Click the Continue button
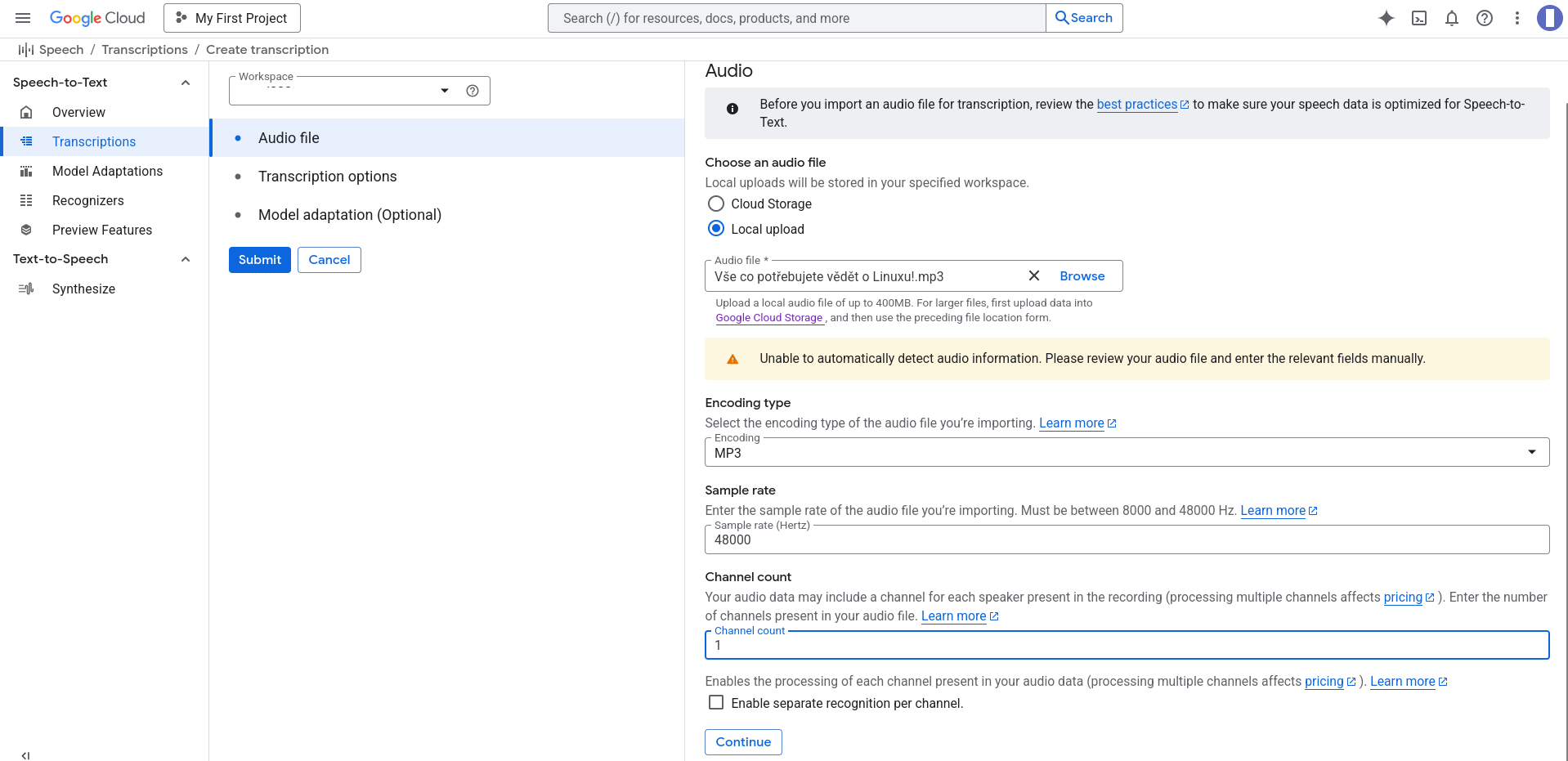Viewport: 1568px width, 761px height. 743,742
